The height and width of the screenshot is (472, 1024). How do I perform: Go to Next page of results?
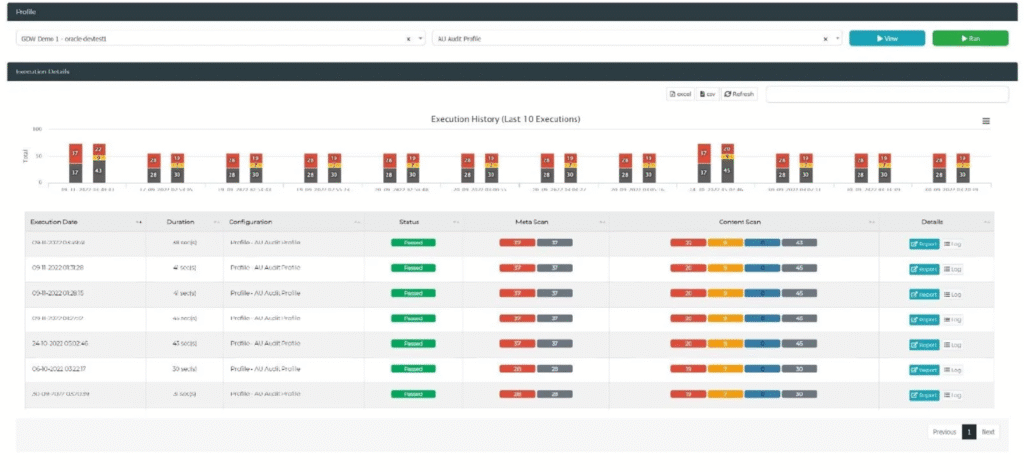pos(988,432)
